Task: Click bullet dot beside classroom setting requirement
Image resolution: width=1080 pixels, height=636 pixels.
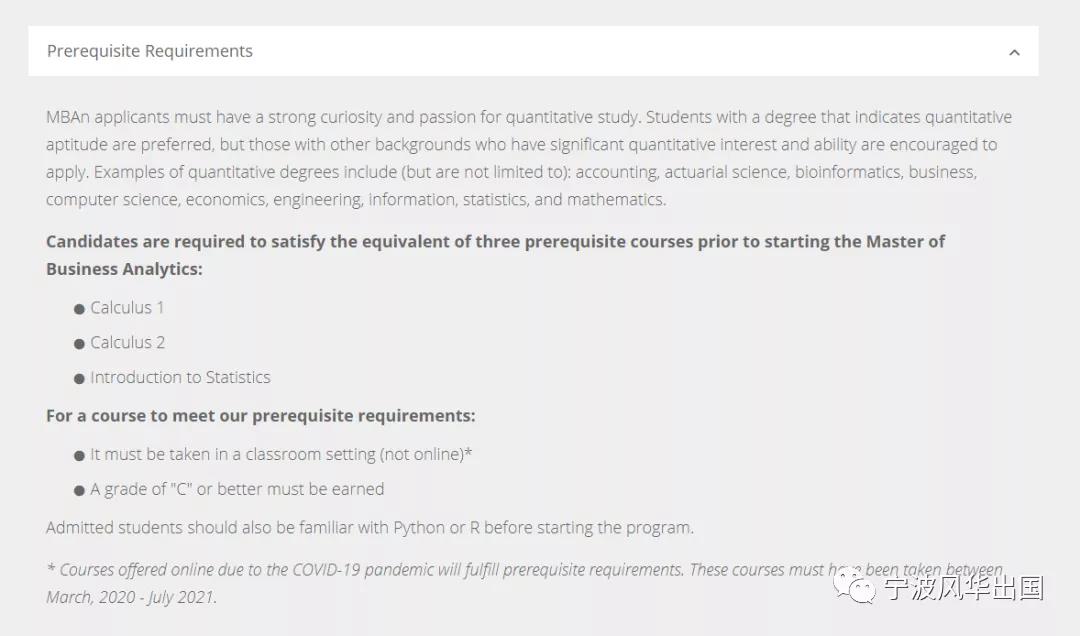Action: click(x=79, y=455)
